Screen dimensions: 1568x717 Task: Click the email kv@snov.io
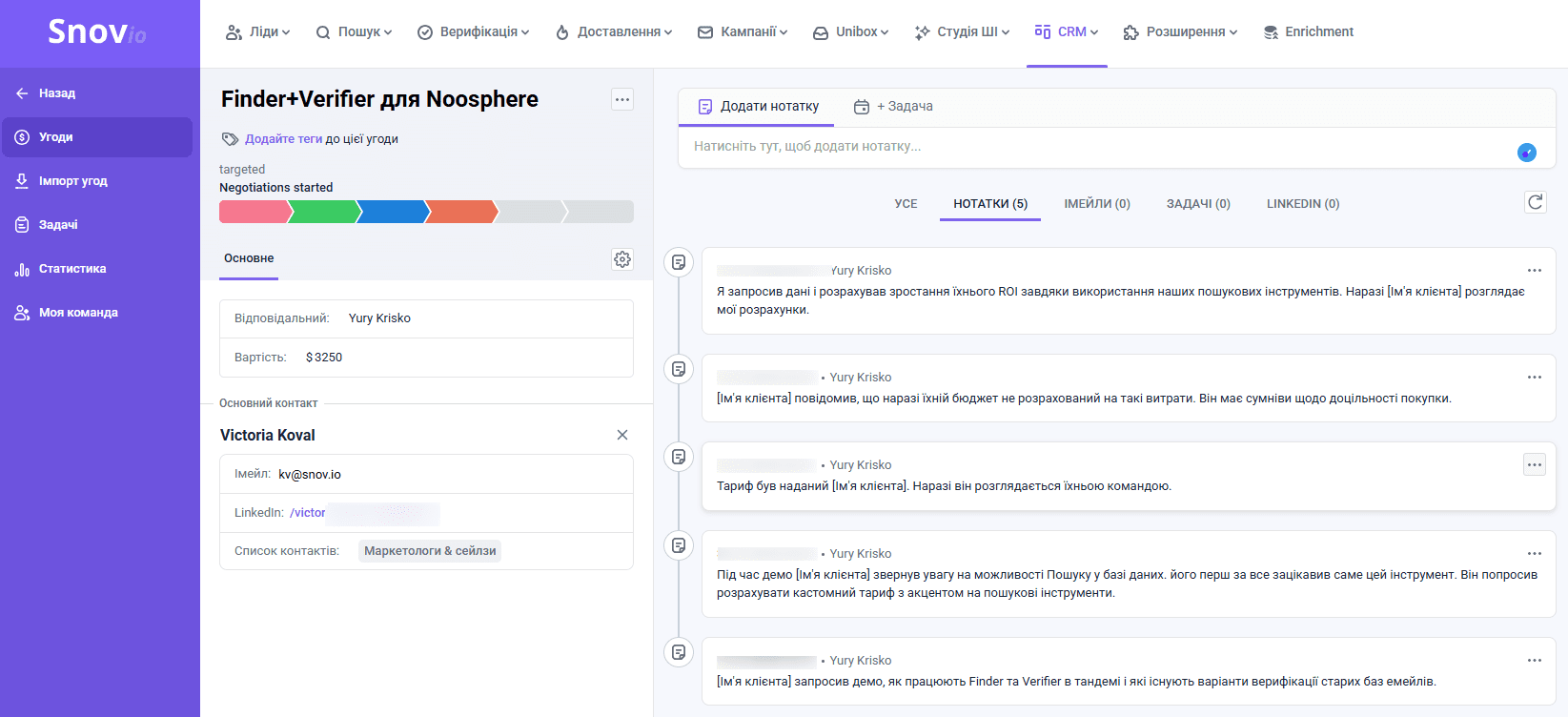[x=310, y=475]
